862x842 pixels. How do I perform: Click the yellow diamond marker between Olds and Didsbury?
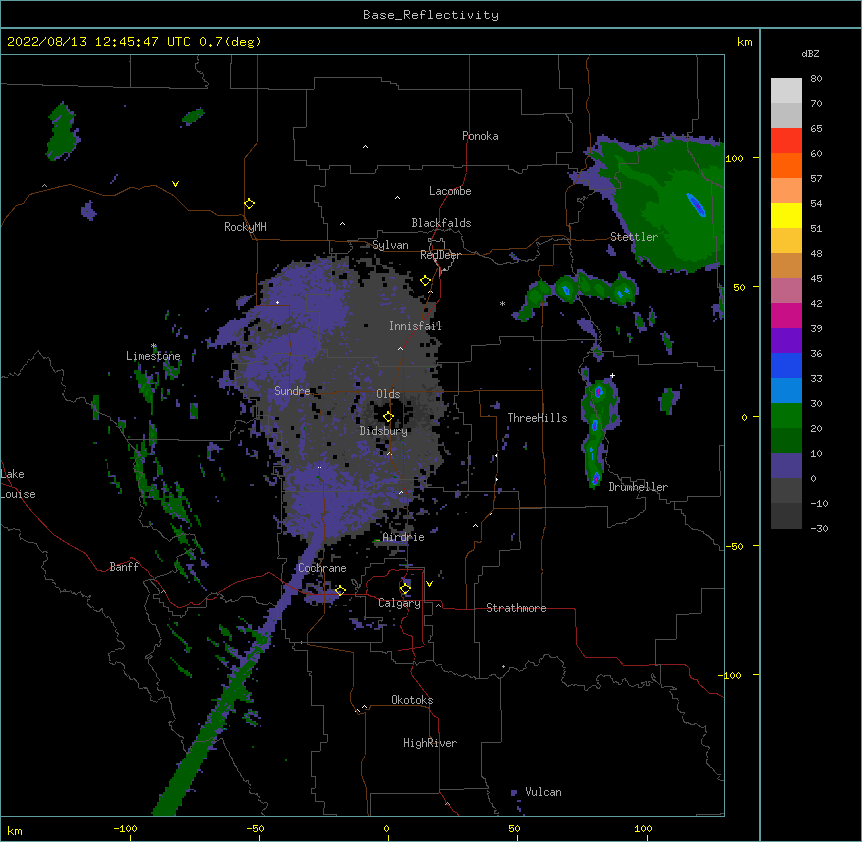pyautogui.click(x=389, y=416)
